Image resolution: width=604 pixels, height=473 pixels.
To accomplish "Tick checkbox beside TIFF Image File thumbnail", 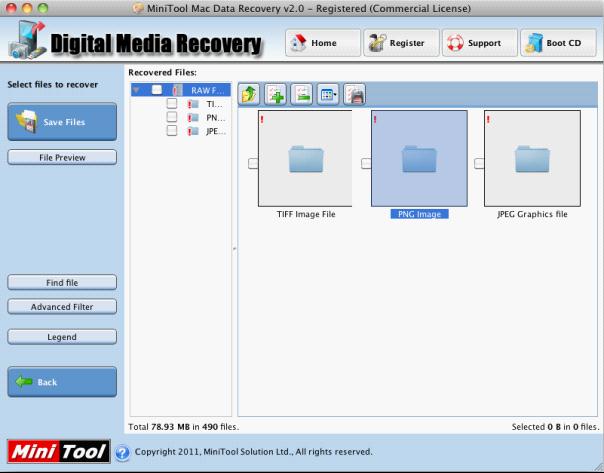I will 253,163.
